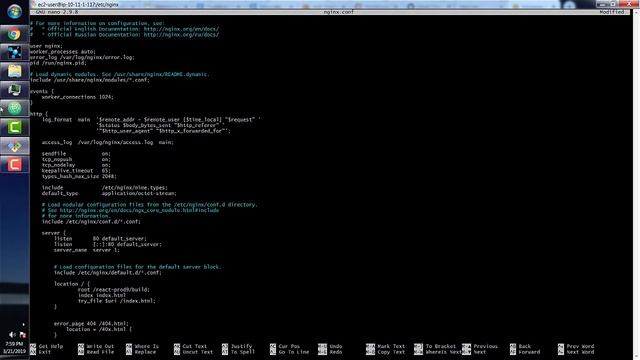640x360 pixels.
Task: Click the 'Where Is' nano shortcut
Action: (x=146, y=346)
